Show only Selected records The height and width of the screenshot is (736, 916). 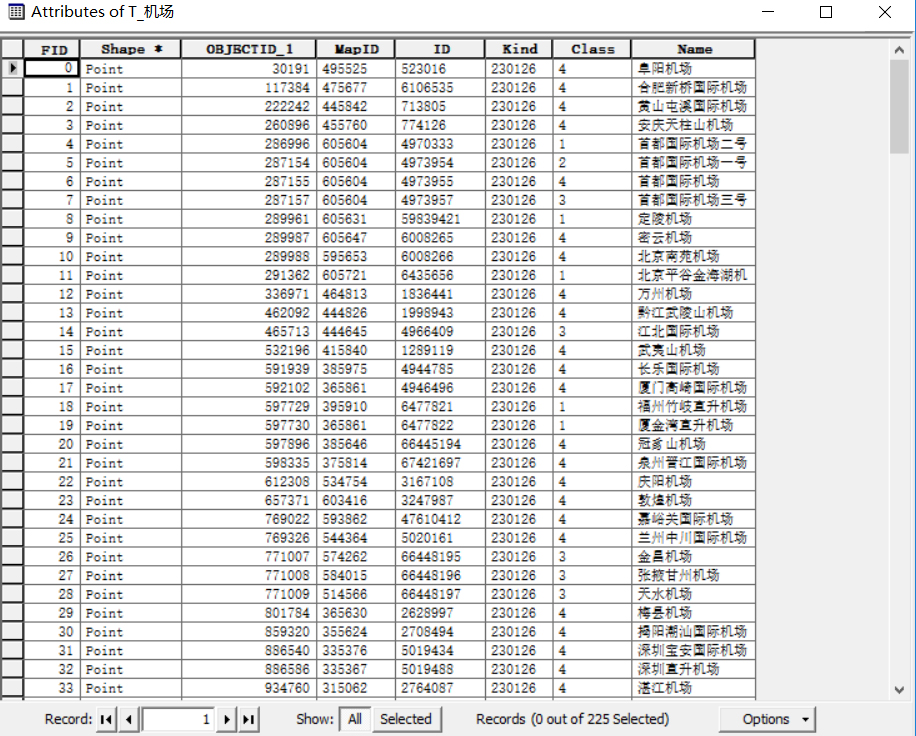pyautogui.click(x=406, y=719)
